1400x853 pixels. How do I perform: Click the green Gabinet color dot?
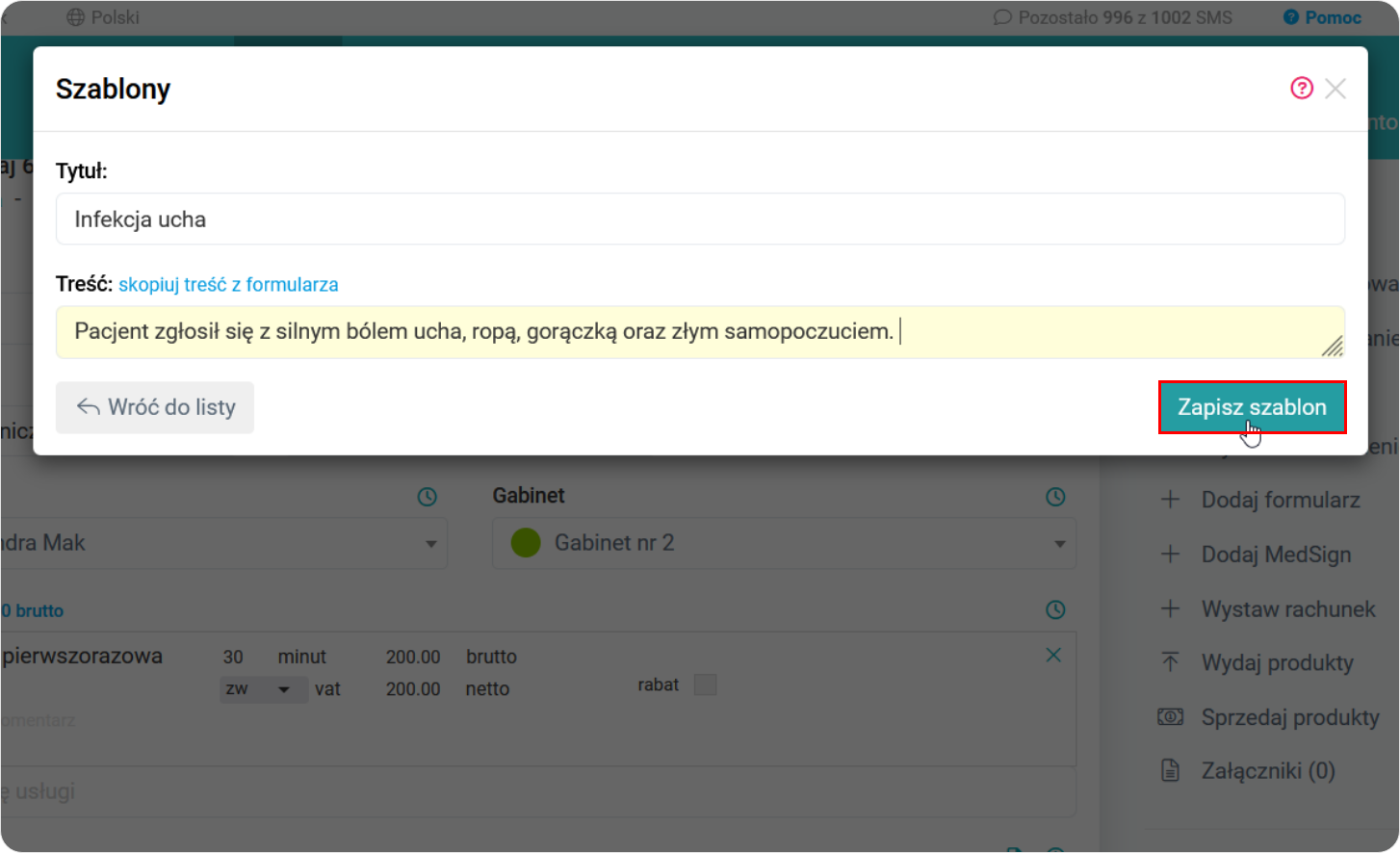[x=526, y=543]
